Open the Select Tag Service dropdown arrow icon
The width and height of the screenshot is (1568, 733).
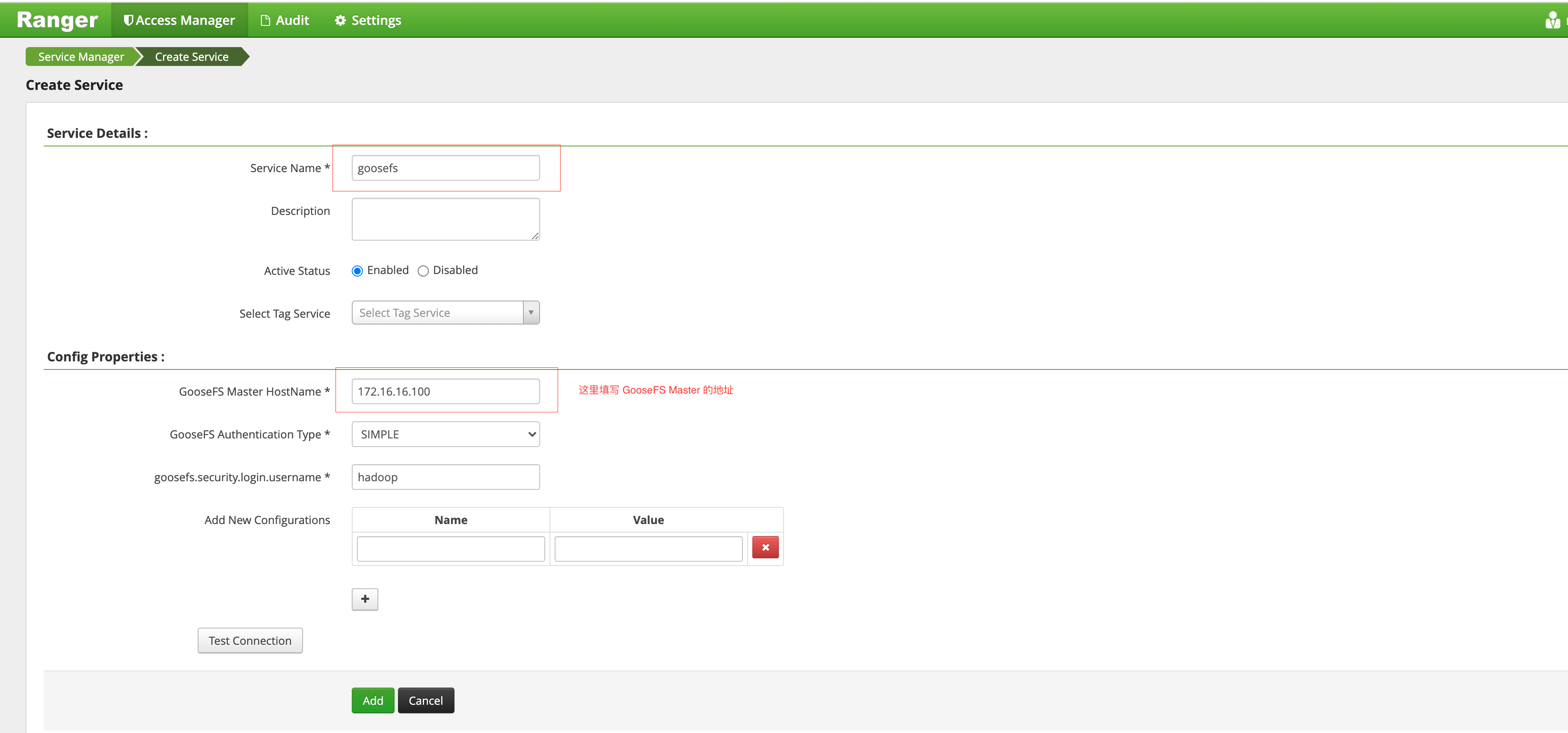click(530, 312)
